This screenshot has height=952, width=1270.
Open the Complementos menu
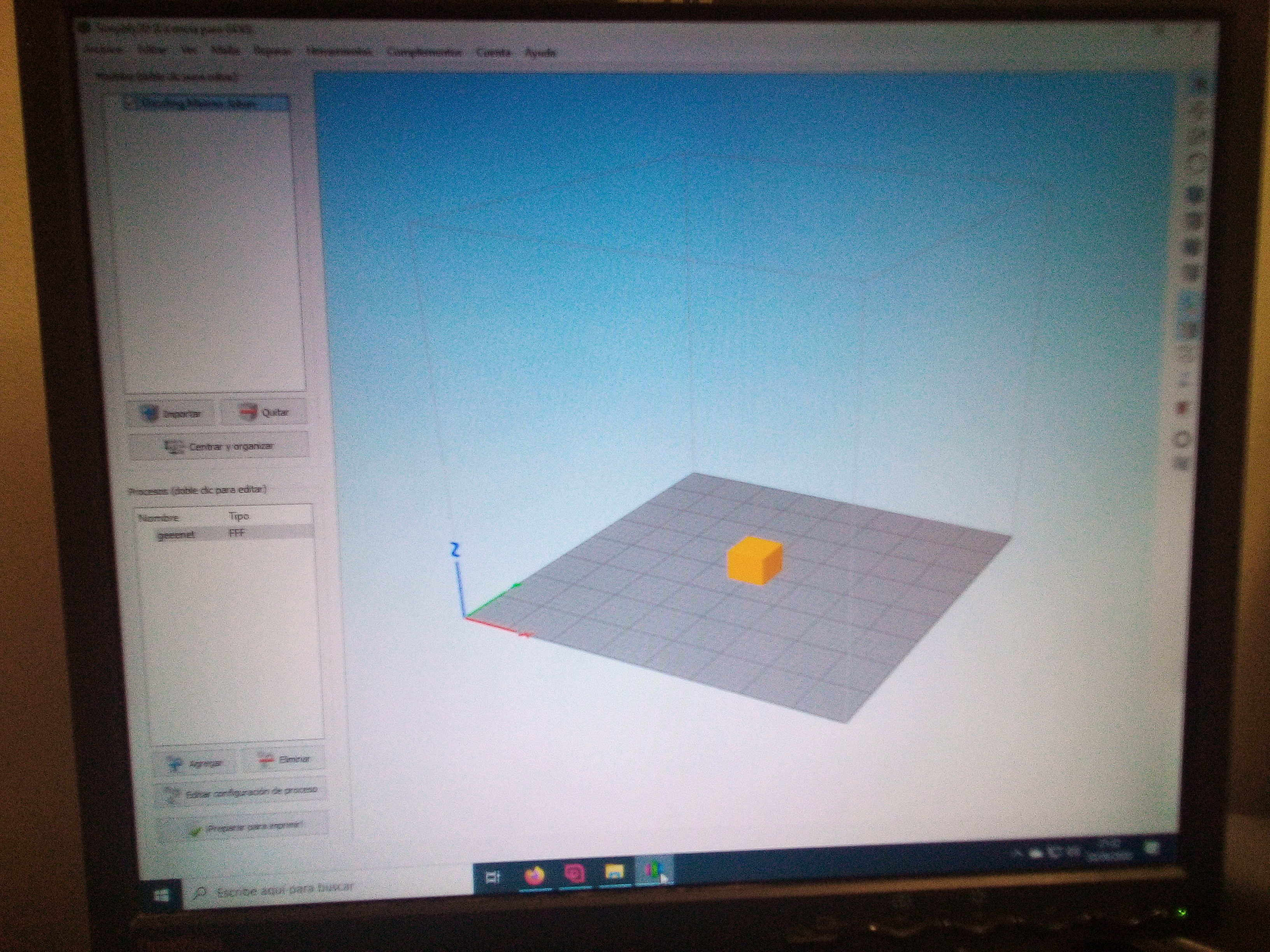(424, 52)
